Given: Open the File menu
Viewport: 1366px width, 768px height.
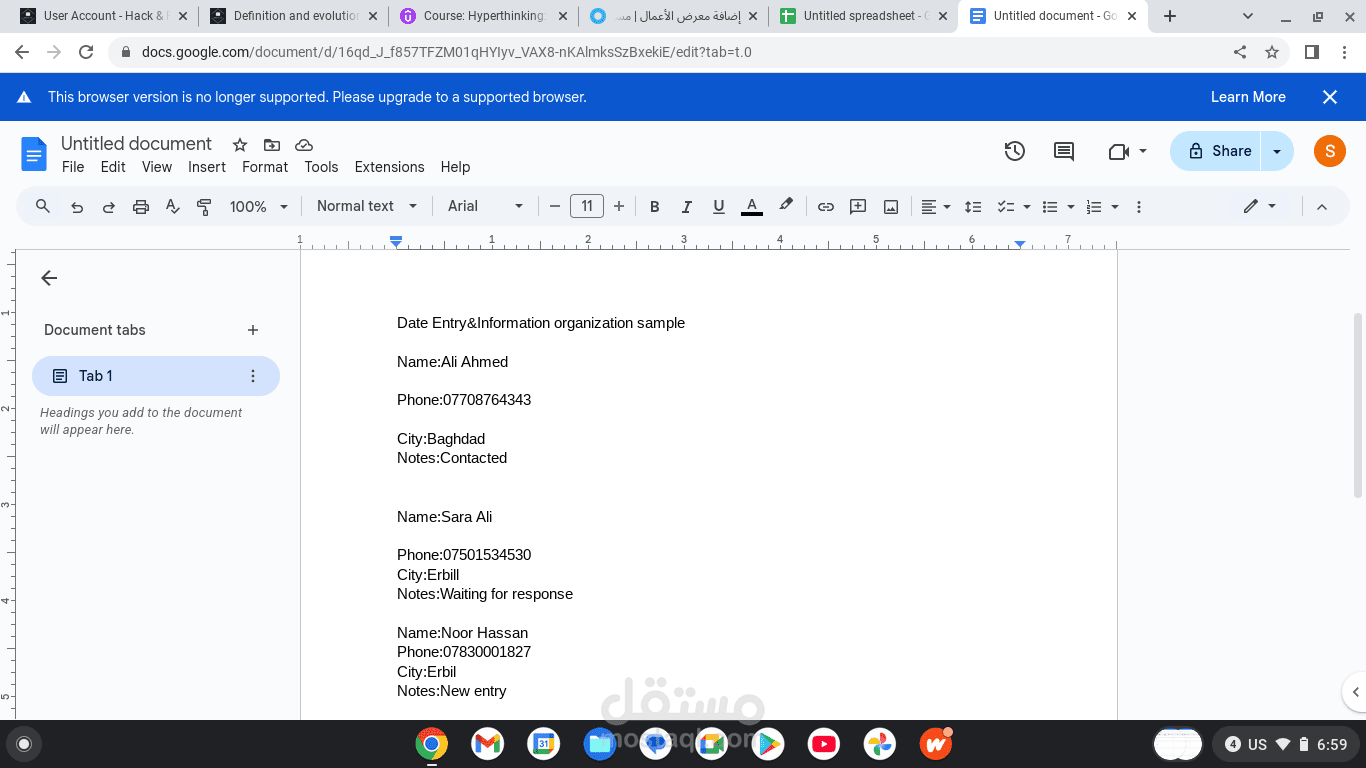Looking at the screenshot, I should click(73, 167).
